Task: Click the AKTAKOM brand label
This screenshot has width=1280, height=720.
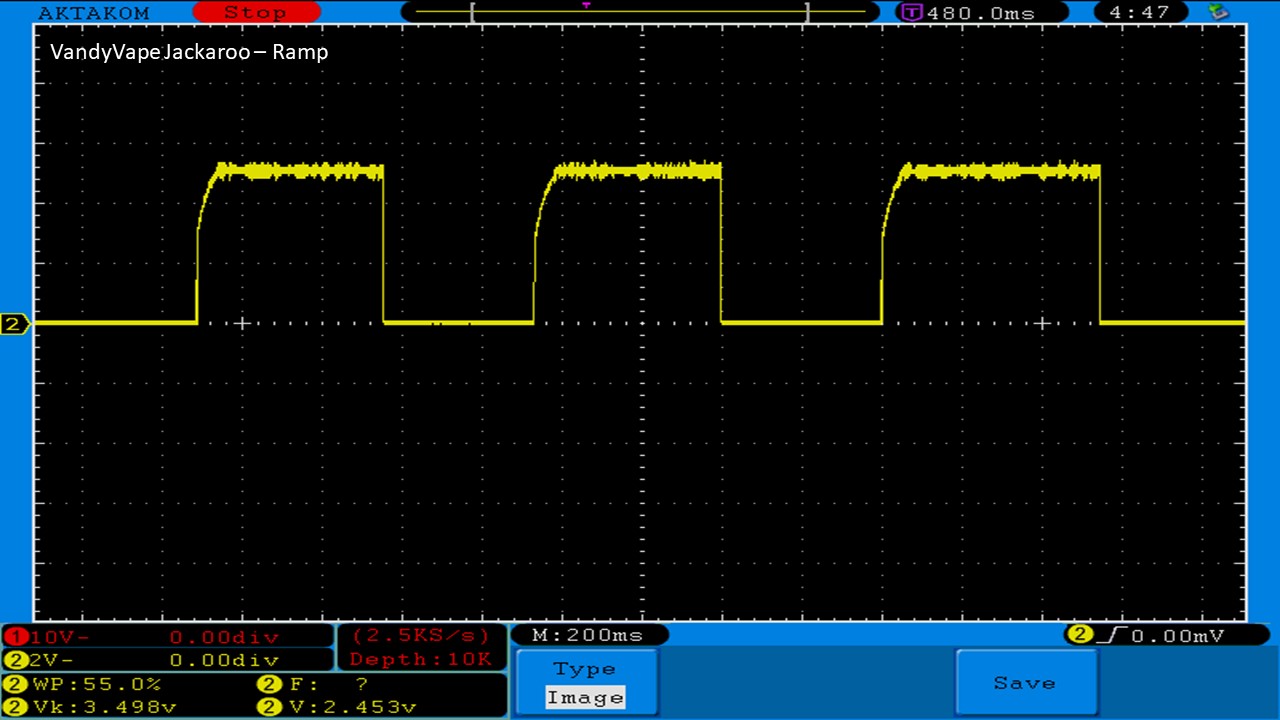Action: click(94, 13)
